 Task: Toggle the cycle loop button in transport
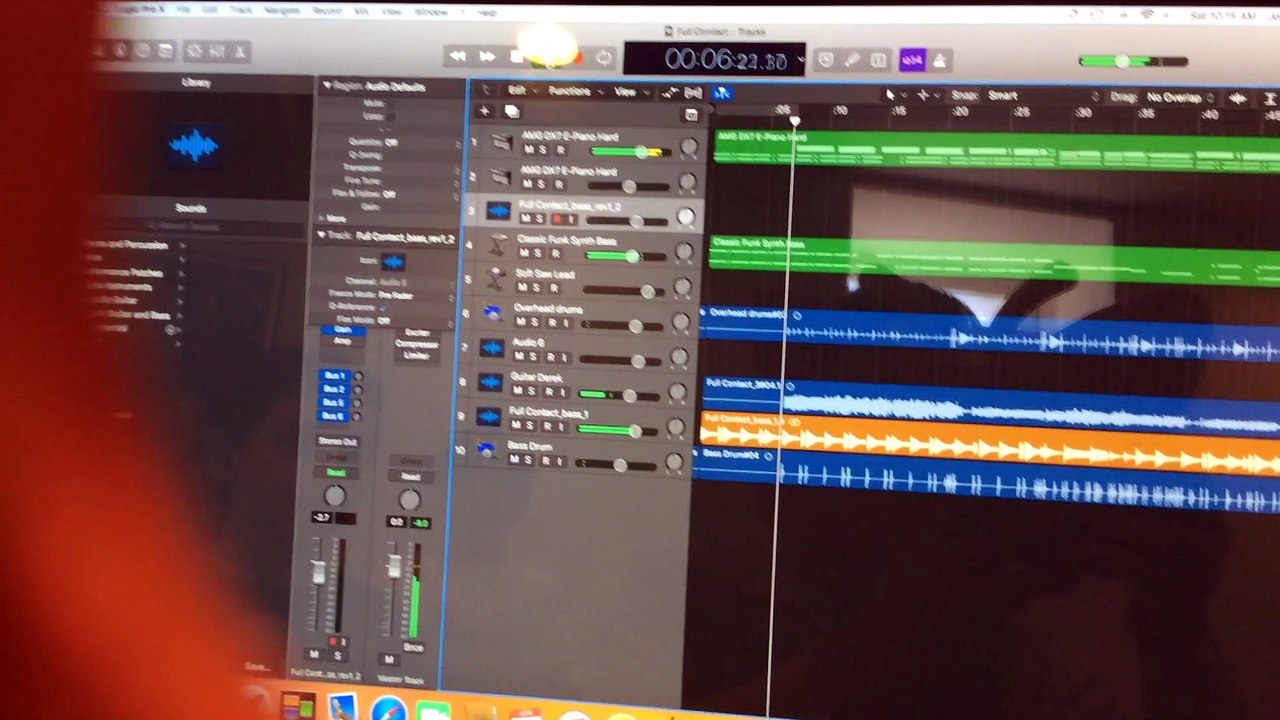pos(604,58)
